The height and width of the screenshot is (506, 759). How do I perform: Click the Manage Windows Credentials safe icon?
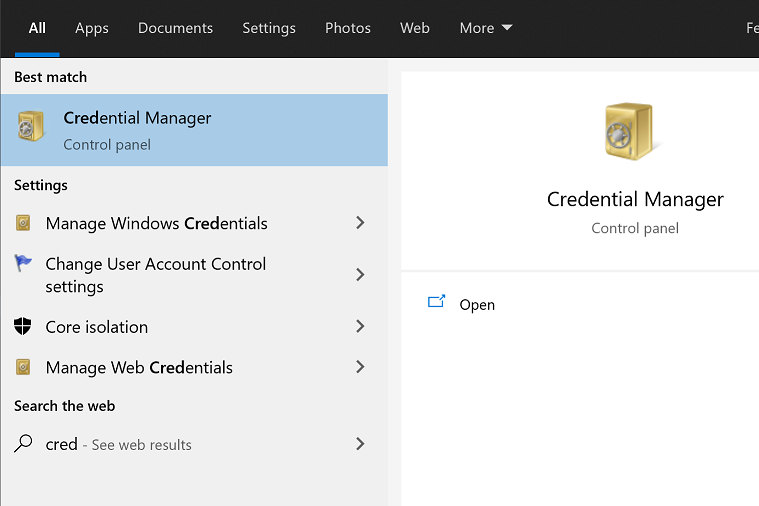23,223
